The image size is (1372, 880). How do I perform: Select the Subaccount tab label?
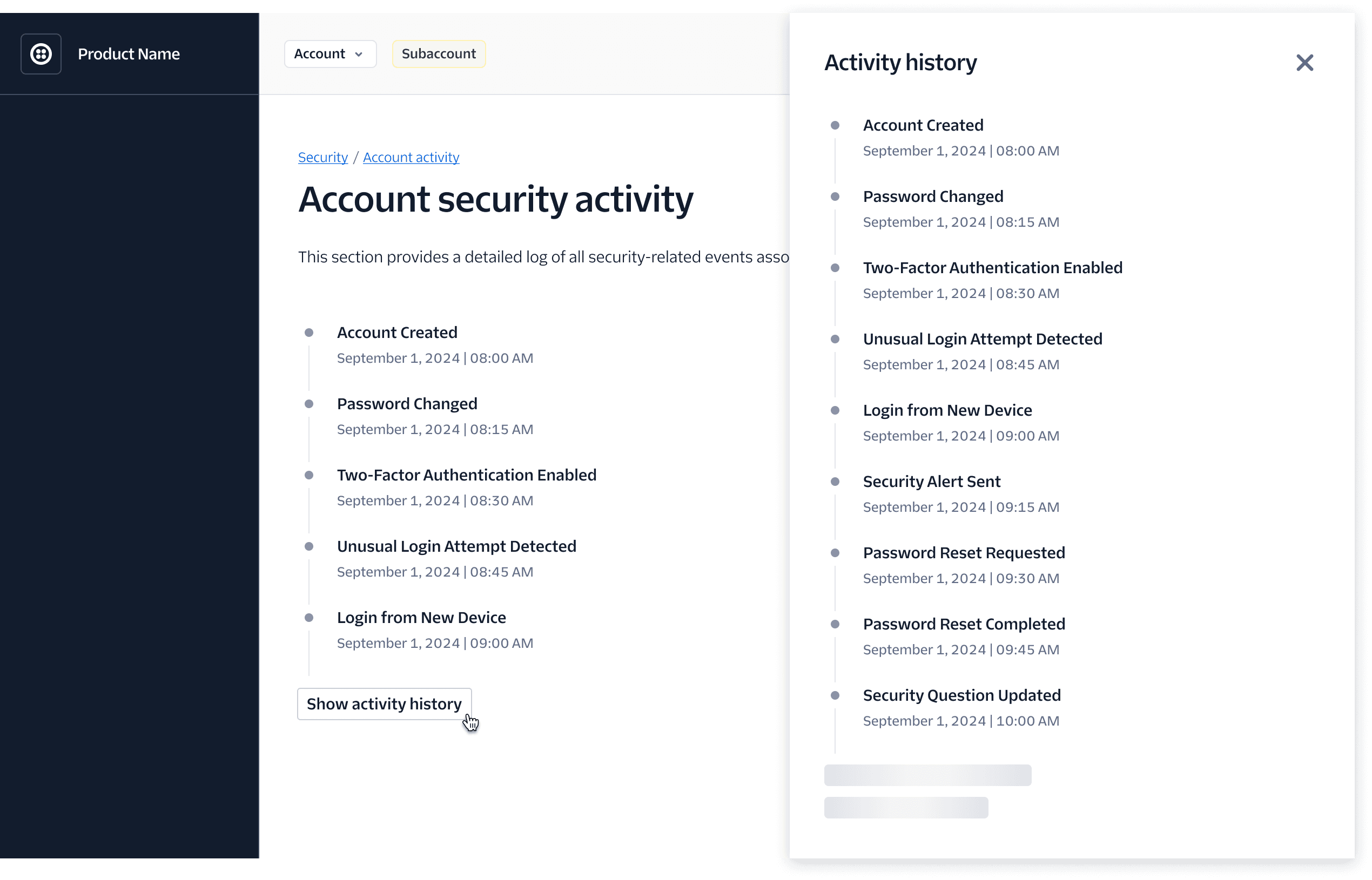coord(438,54)
